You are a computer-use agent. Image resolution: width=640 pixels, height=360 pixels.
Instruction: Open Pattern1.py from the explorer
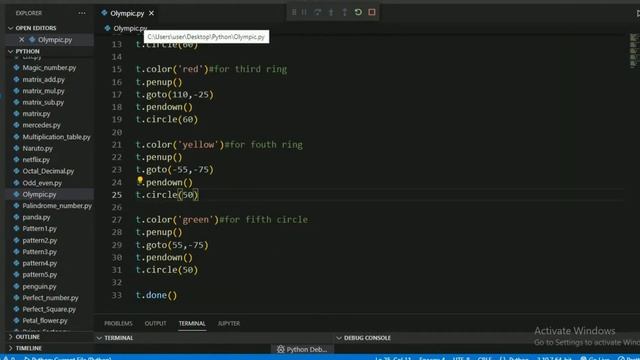click(40, 229)
